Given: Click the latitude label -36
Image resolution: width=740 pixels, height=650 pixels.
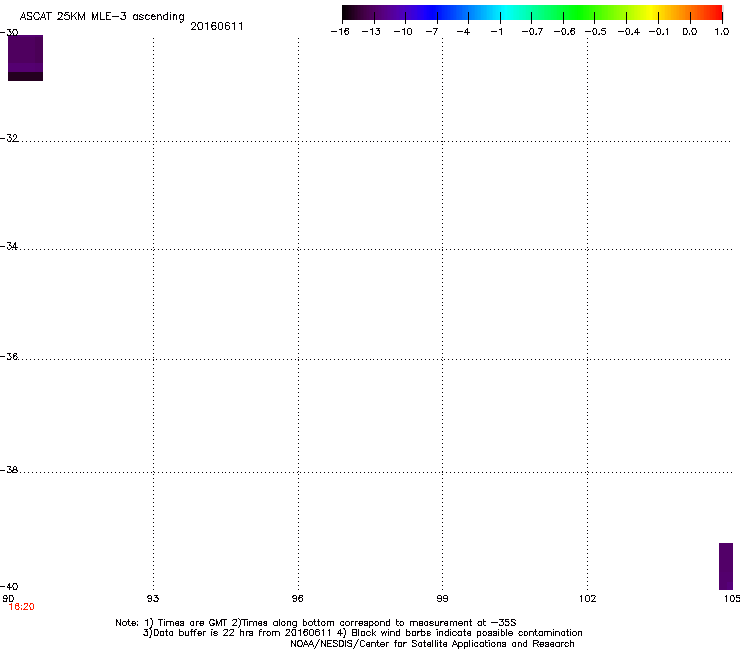Looking at the screenshot, I should pyautogui.click(x=9, y=356).
